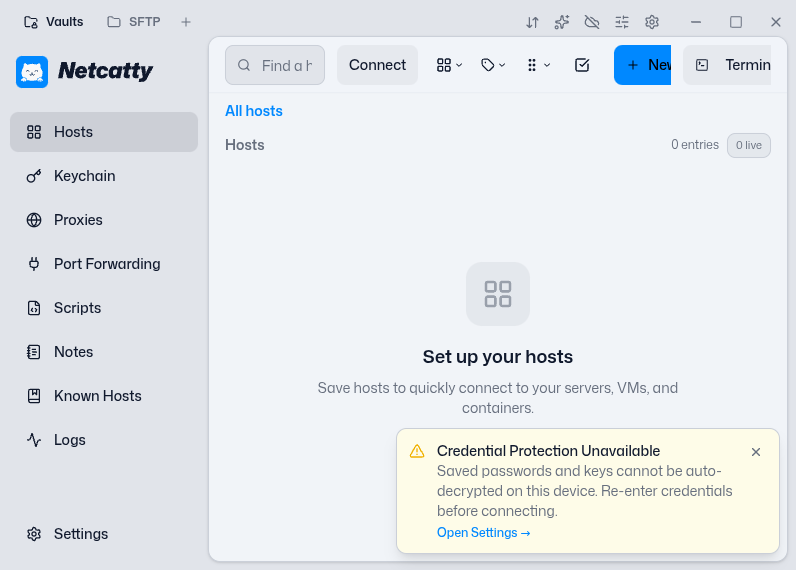Click the Hosts section heading in main panel
796x570 pixels.
pyautogui.click(x=245, y=145)
